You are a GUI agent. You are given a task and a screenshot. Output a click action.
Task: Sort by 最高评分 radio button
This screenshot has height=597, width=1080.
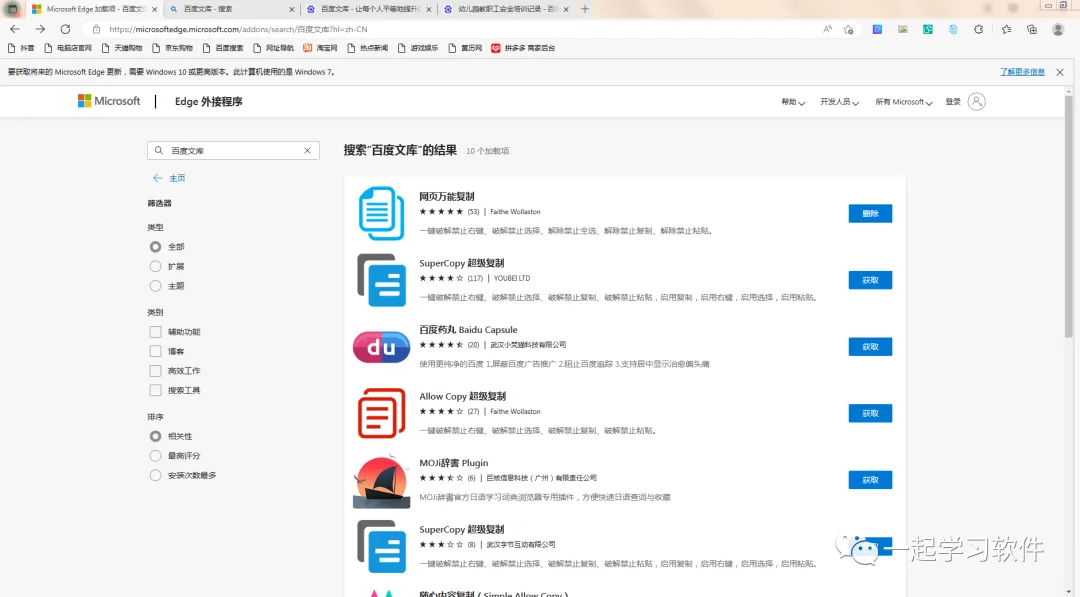(x=156, y=456)
